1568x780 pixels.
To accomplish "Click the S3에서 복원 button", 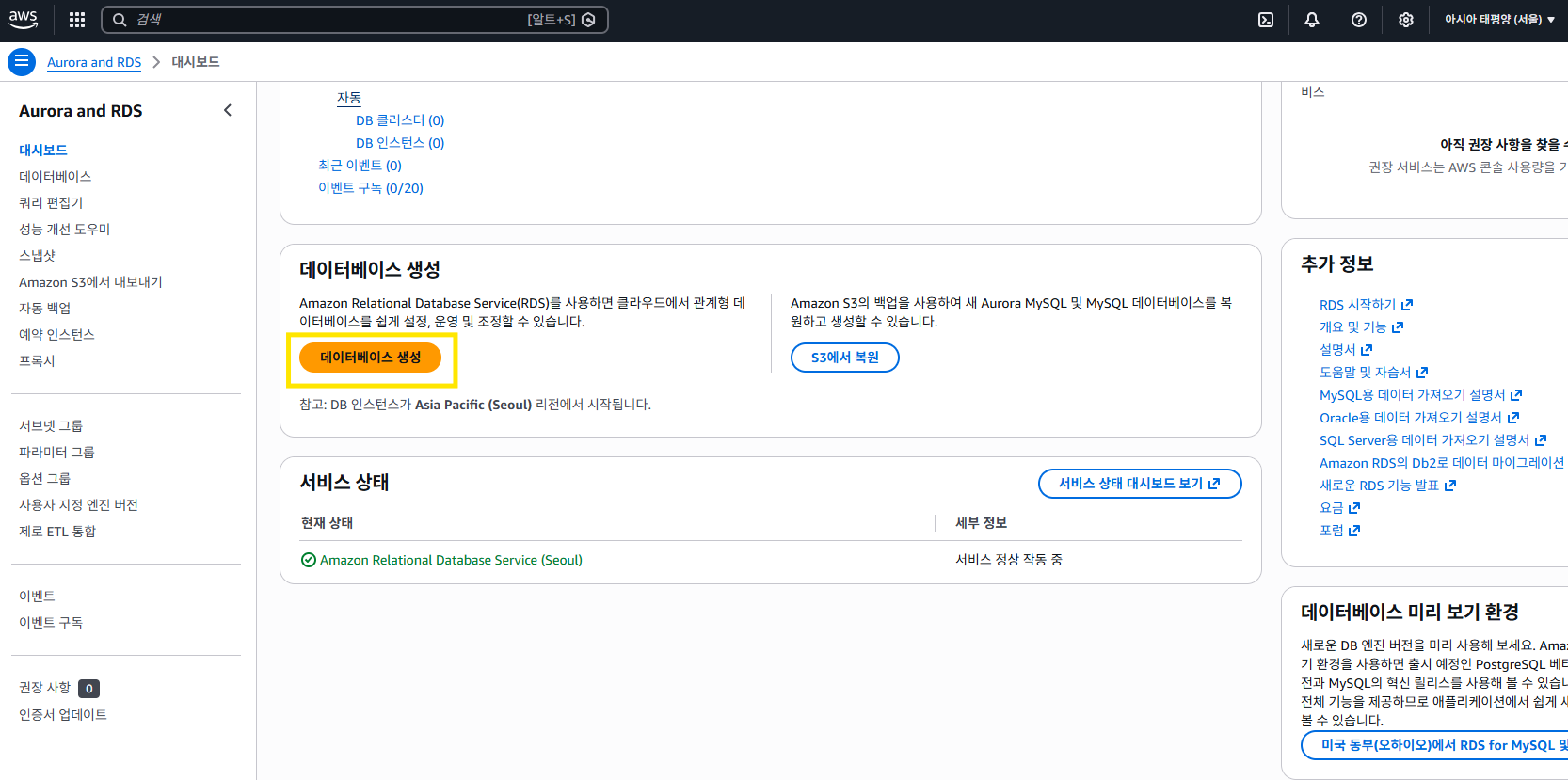I will tap(845, 358).
